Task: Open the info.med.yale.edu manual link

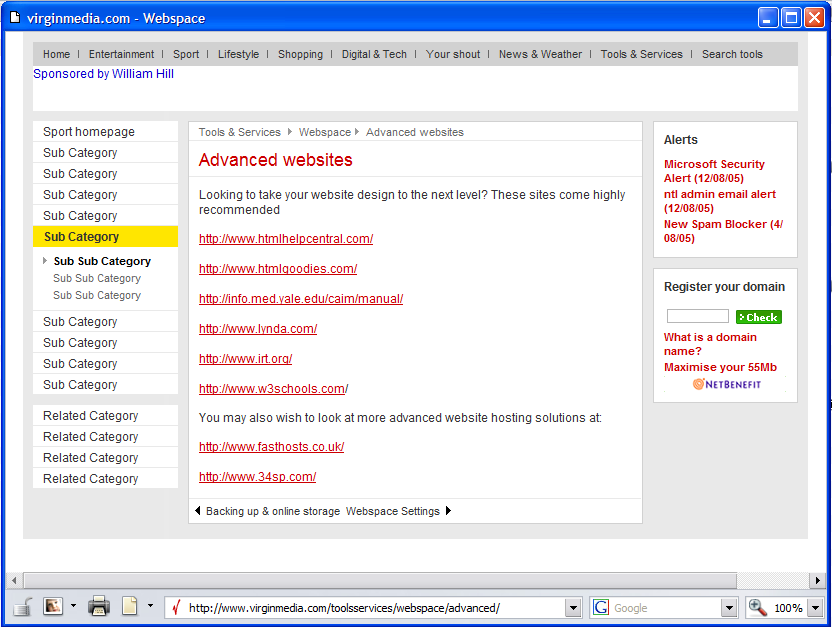Action: coord(301,299)
